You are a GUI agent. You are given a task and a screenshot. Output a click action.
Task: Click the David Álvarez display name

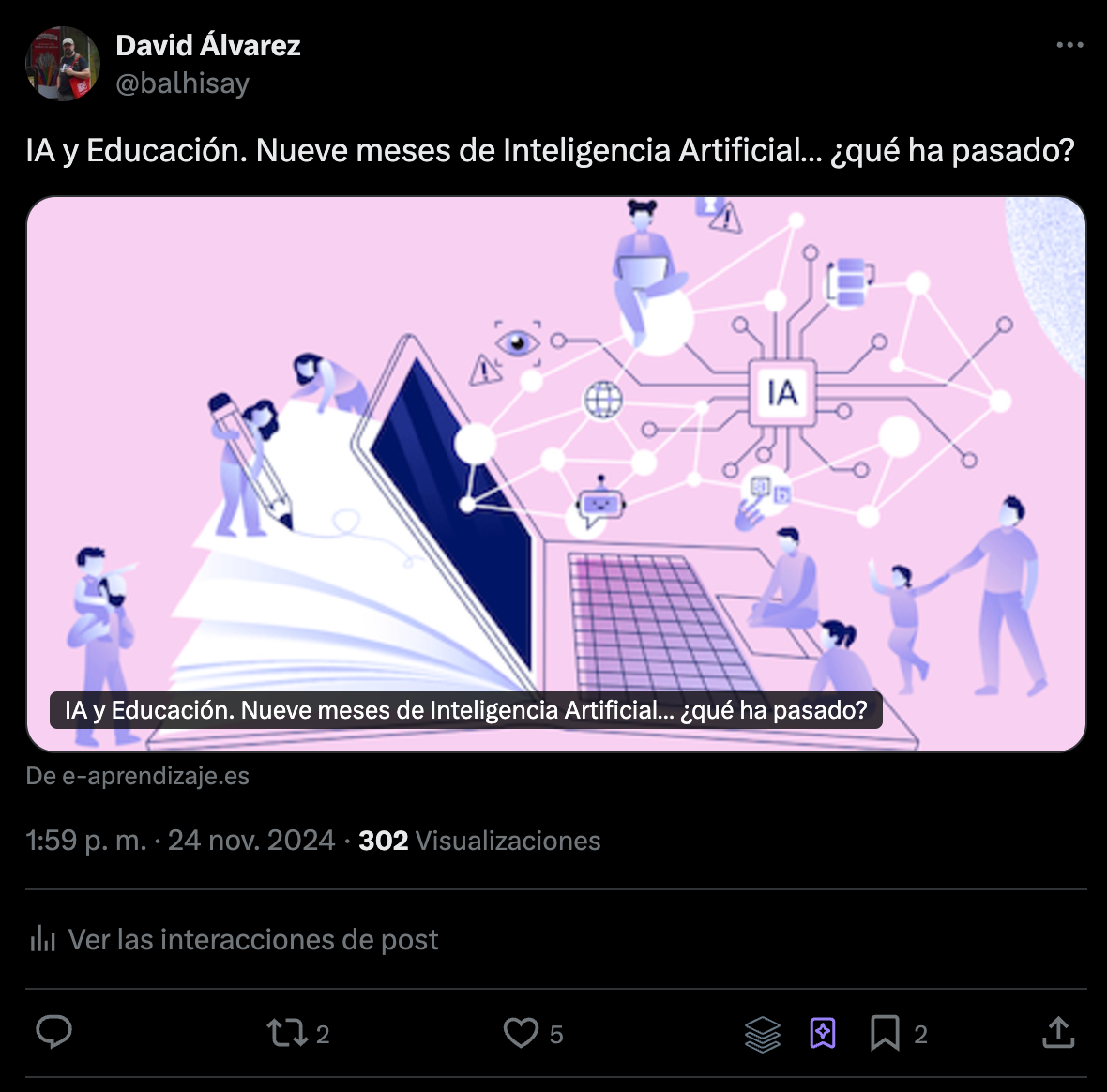(x=208, y=45)
